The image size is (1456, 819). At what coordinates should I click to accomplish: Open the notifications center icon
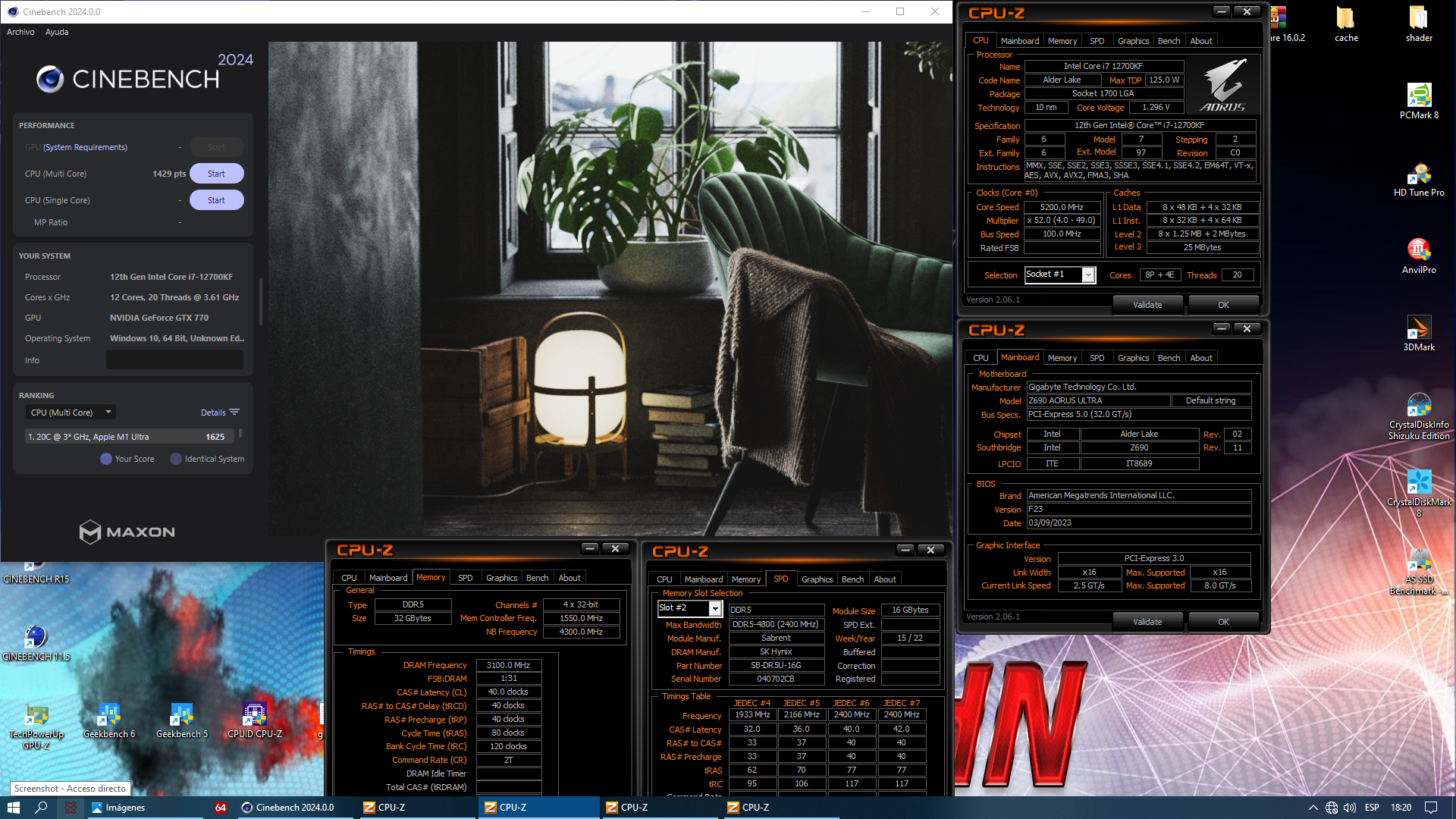[x=1431, y=808]
